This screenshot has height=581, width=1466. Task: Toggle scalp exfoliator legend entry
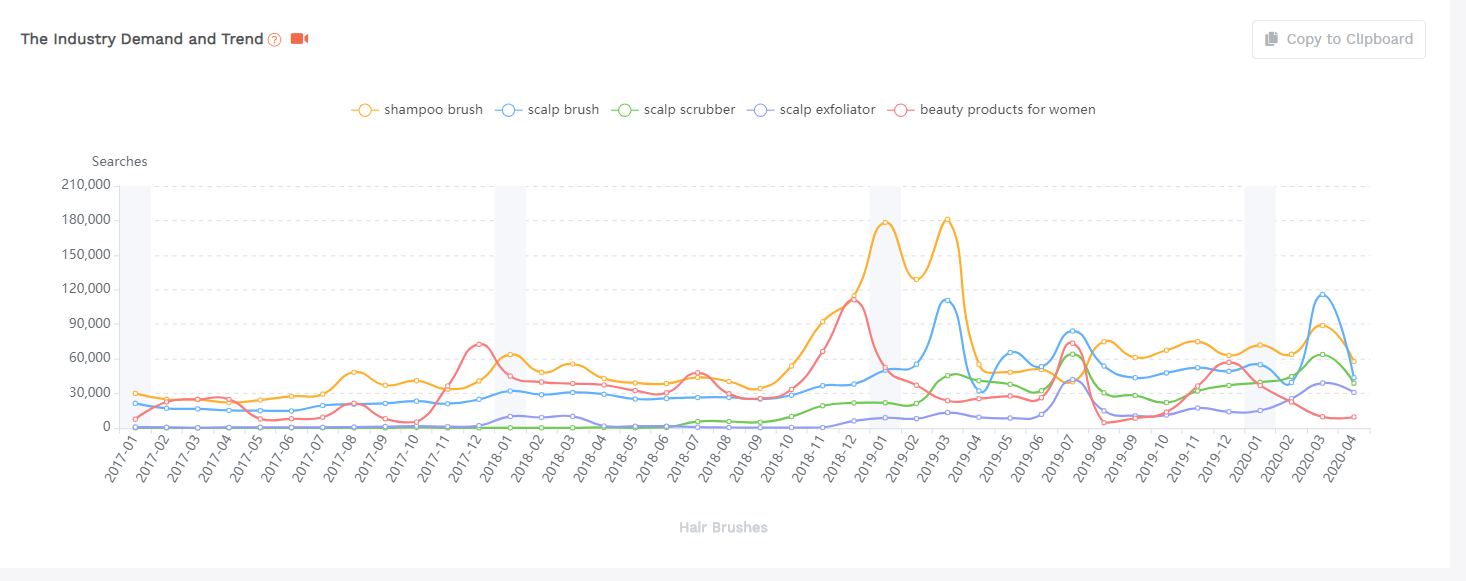(827, 110)
